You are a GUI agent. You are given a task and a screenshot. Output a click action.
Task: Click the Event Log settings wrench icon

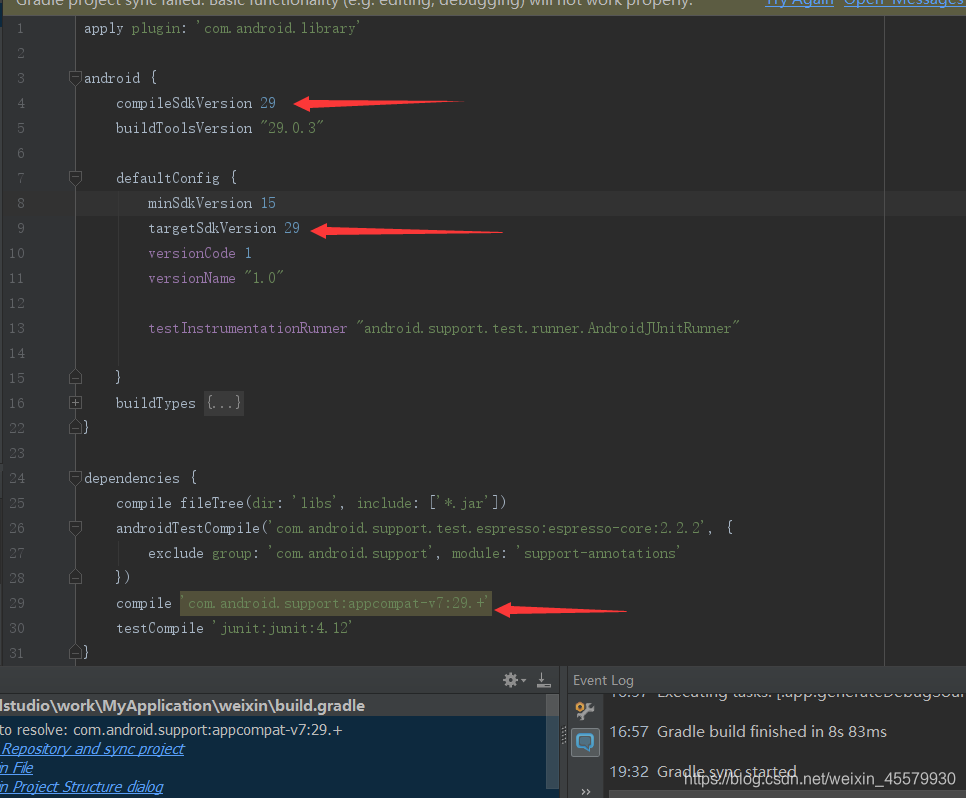(585, 710)
